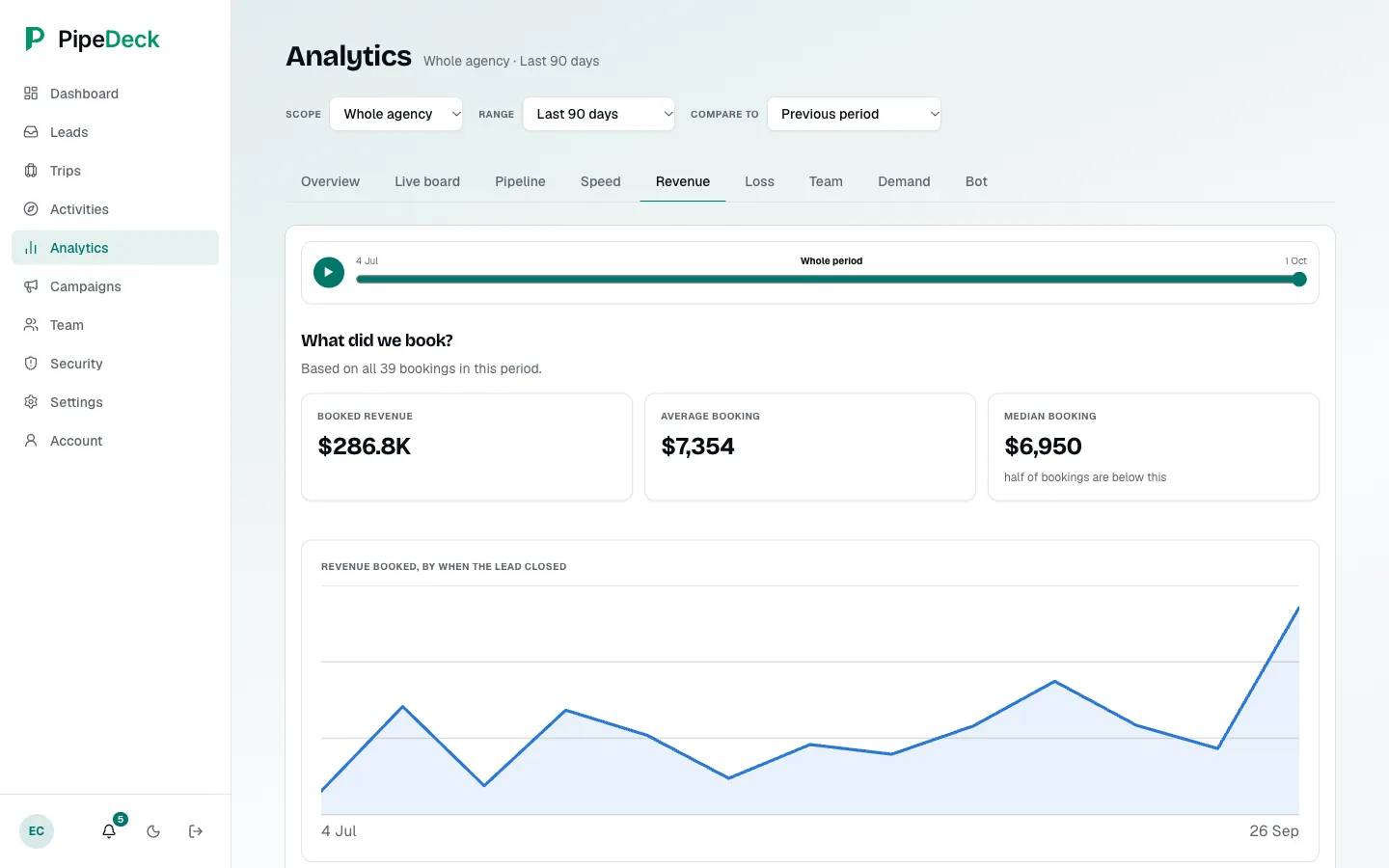Click the Activities compass icon

(x=31, y=209)
